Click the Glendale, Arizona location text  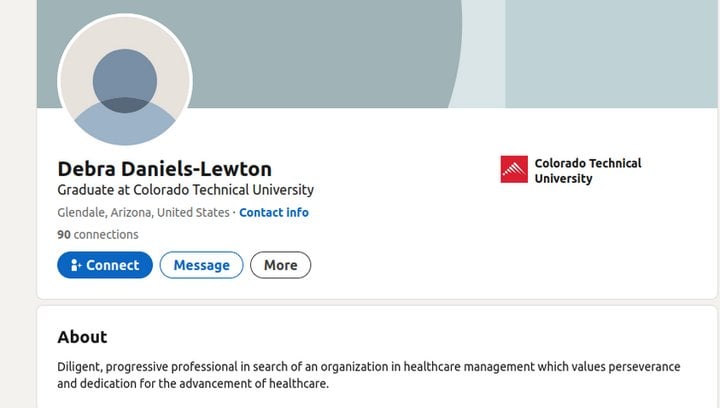coord(143,212)
